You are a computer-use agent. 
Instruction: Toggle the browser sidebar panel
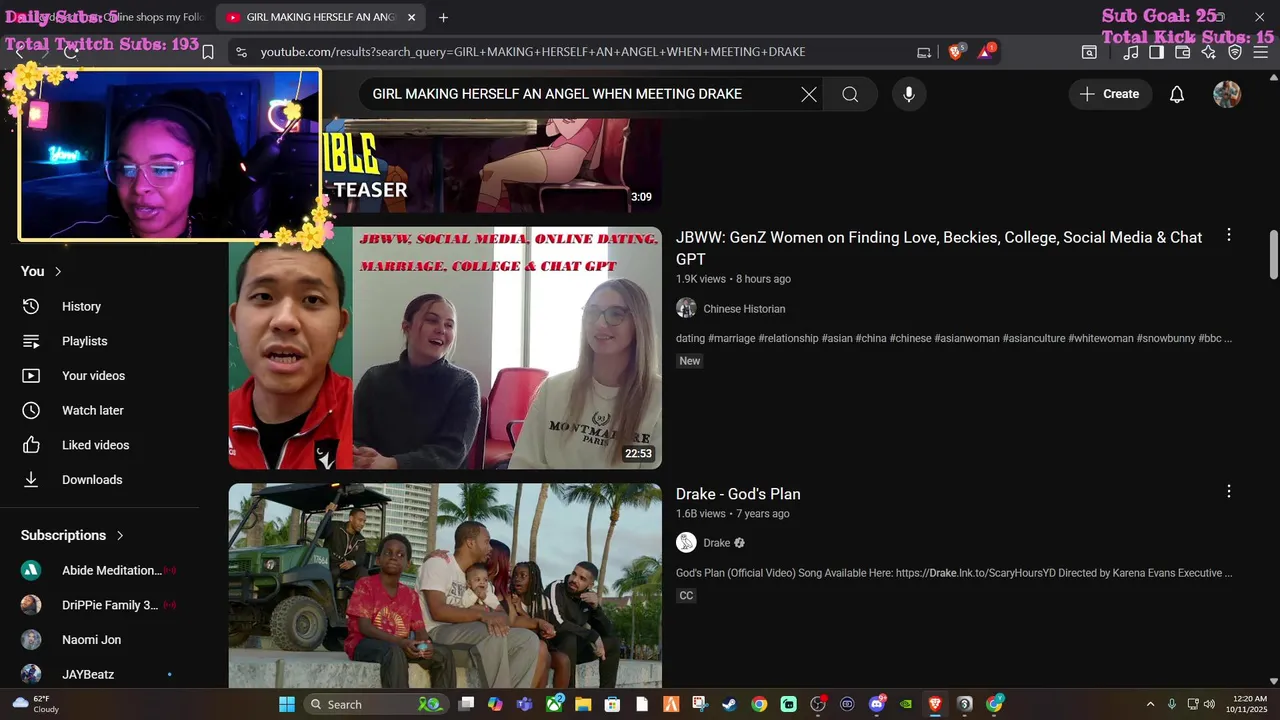[1156, 52]
